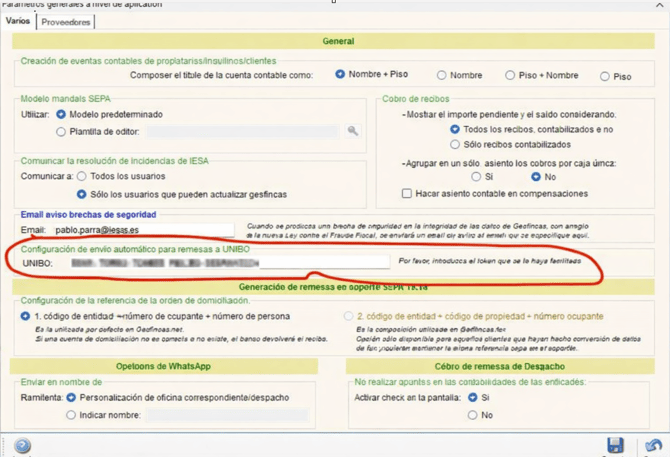
Task: Click the undo arrow icon
Action: coord(653,445)
